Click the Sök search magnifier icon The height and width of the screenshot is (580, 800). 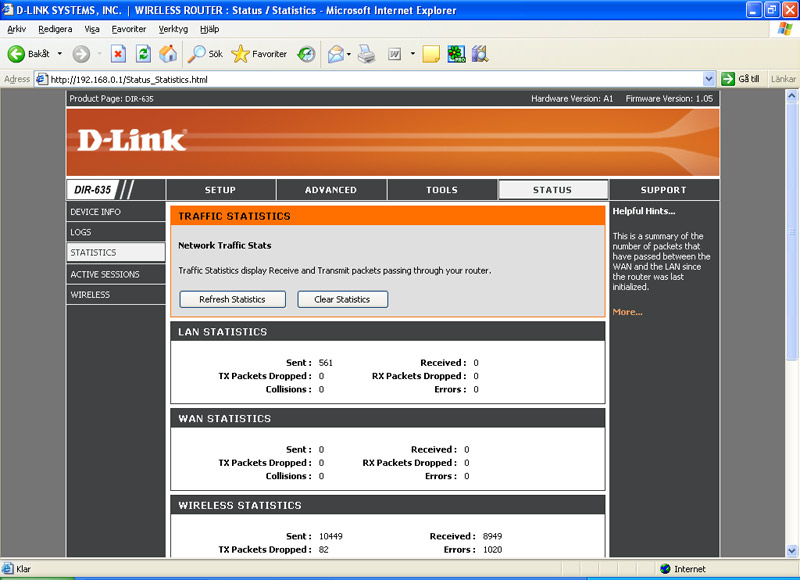click(196, 54)
